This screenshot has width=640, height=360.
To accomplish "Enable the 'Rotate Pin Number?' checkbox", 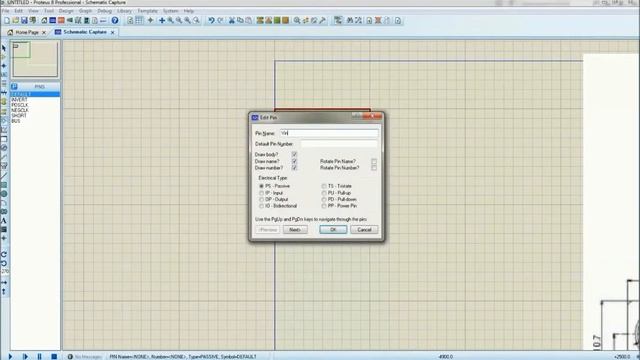I will point(374,168).
